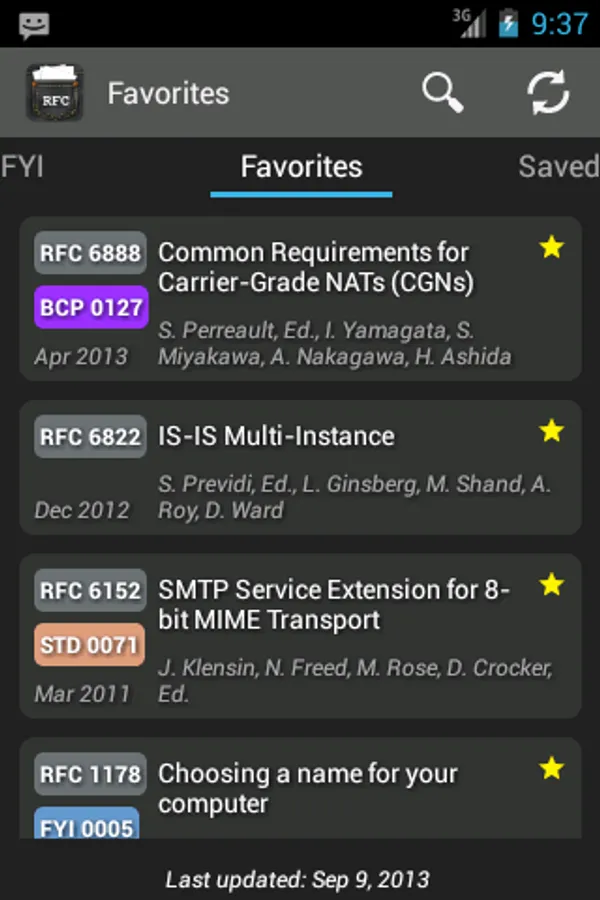Toggle the favorite star on RFC 1178

552,768
